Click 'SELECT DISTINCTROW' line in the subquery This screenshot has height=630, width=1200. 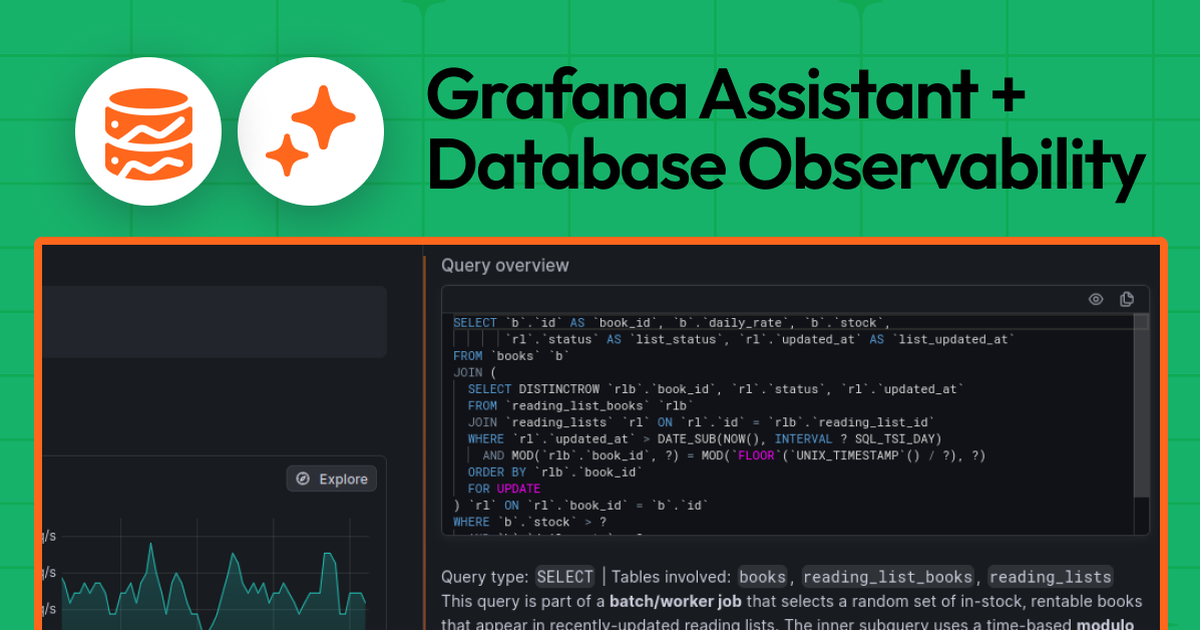716,389
